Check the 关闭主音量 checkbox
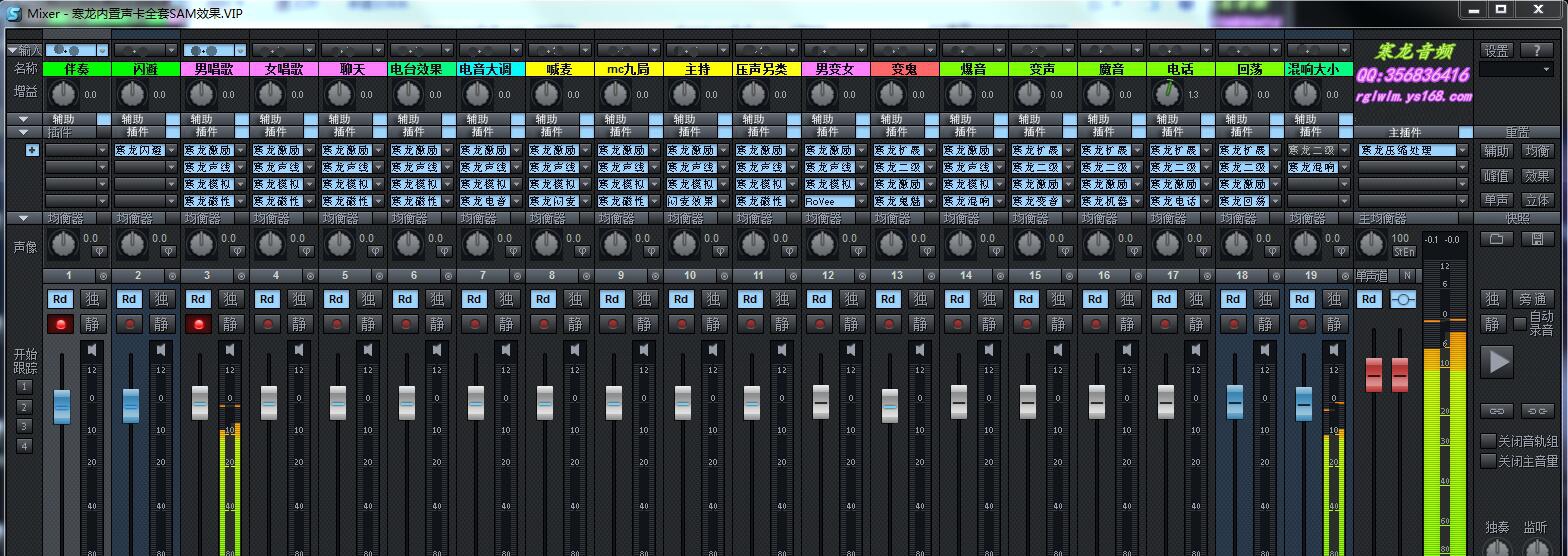The image size is (1568, 556). pos(1489,461)
